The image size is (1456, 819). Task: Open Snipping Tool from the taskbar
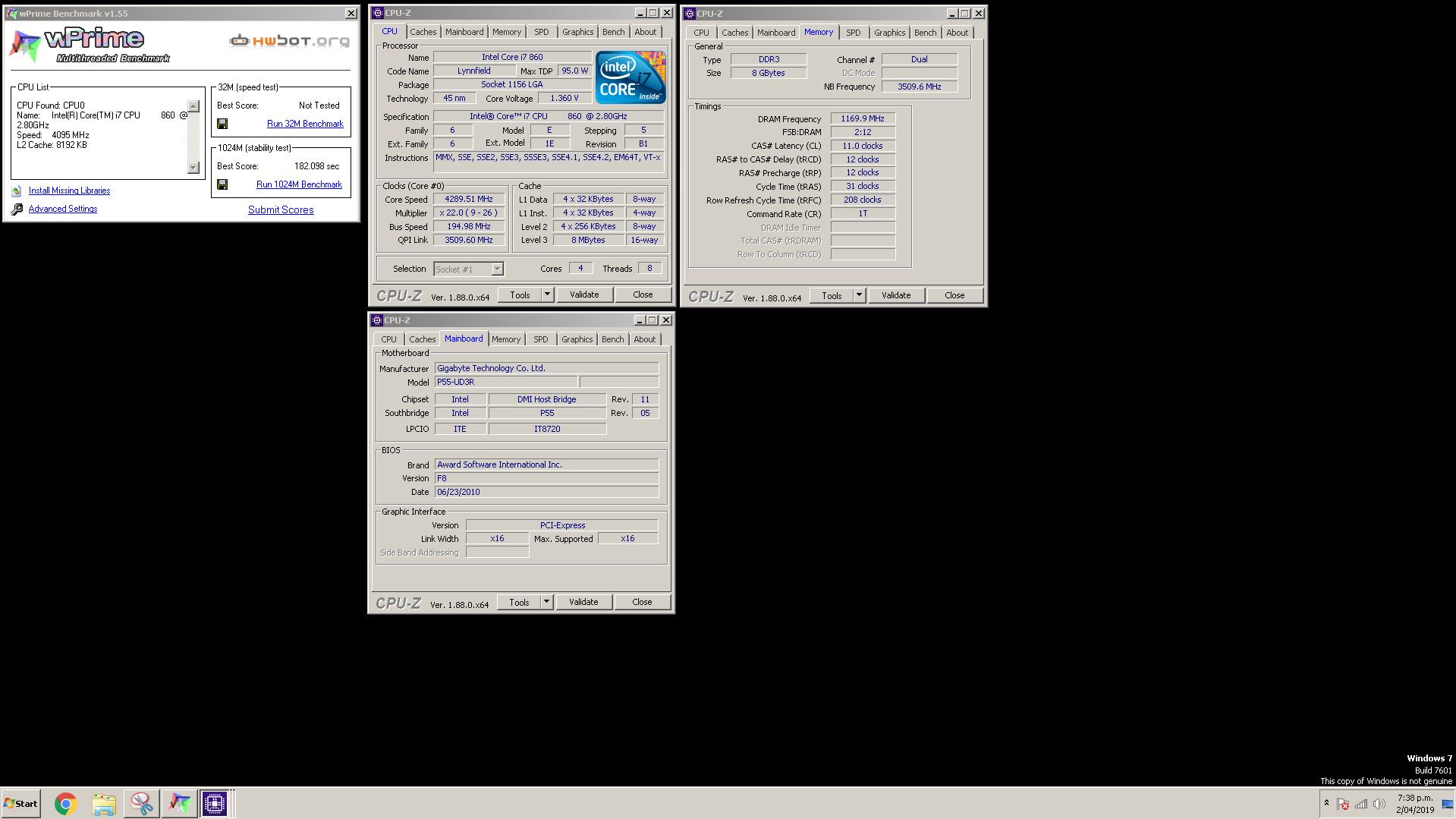(x=141, y=804)
